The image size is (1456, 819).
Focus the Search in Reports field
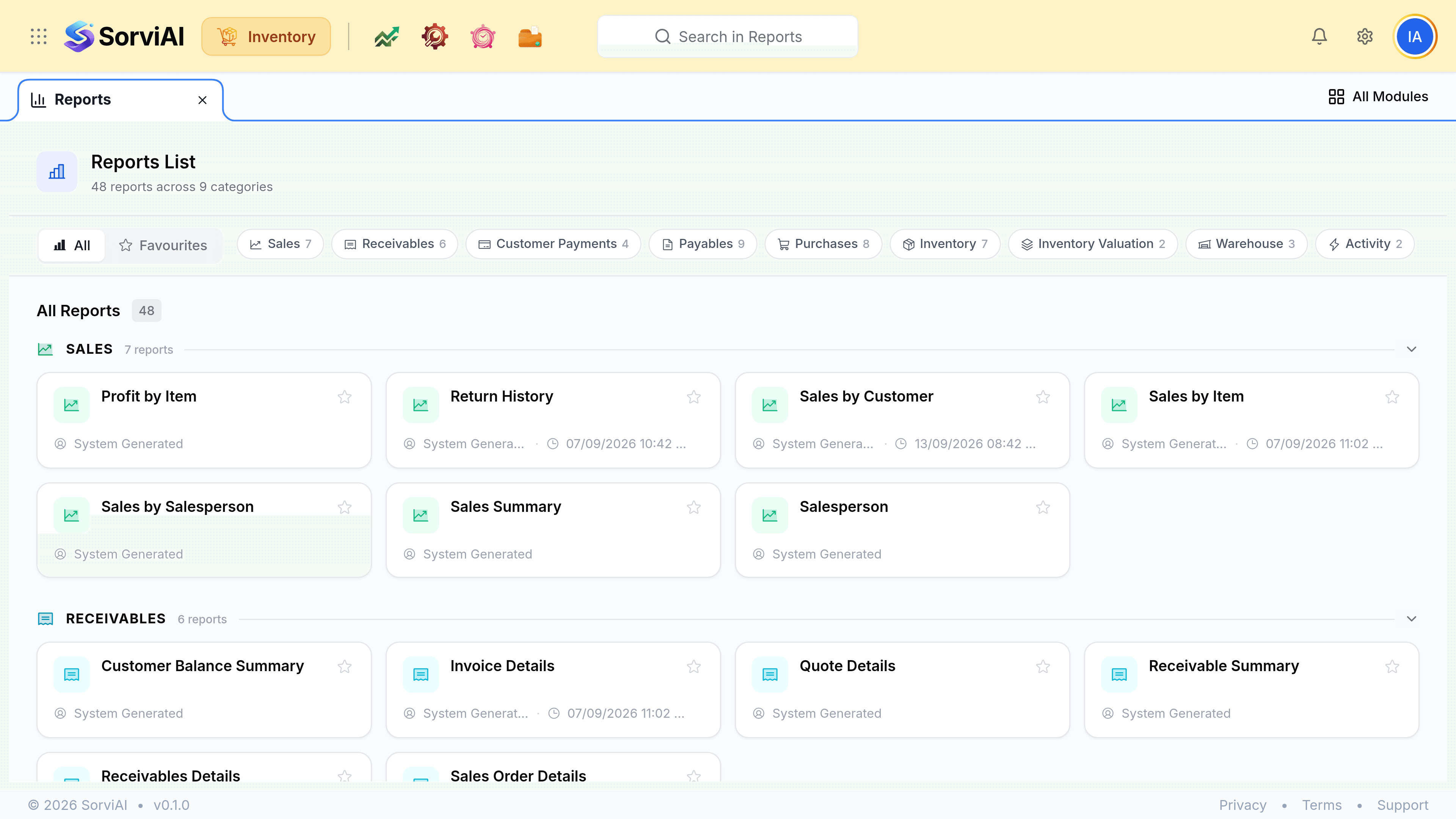(728, 37)
